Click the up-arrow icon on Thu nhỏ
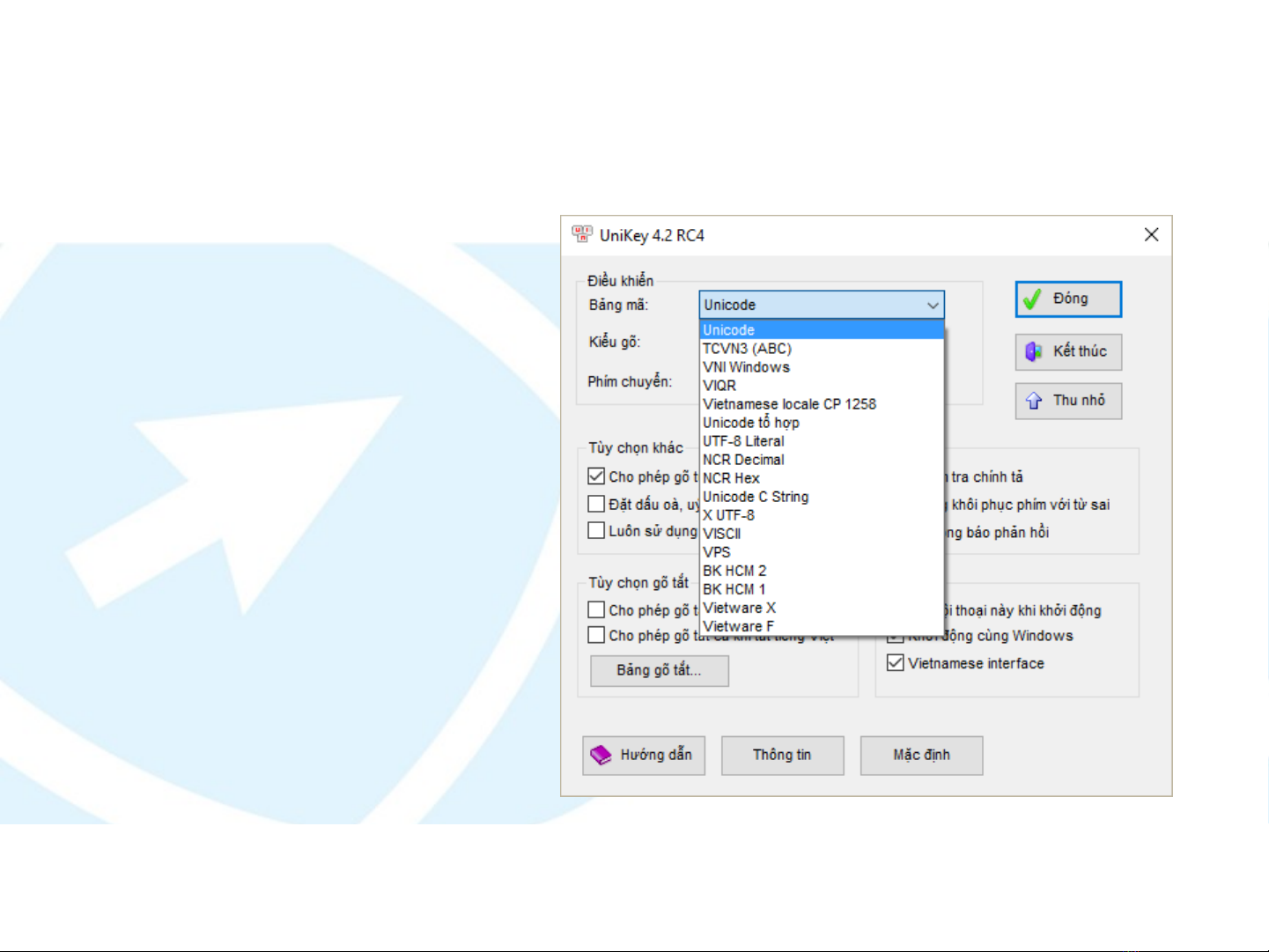 1034,401
